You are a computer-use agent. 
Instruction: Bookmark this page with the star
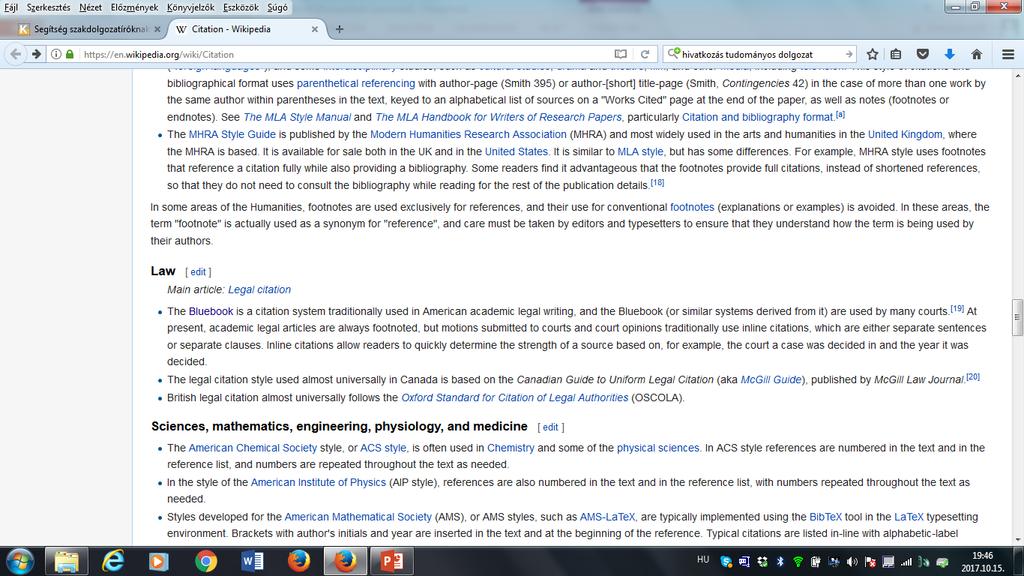pos(872,54)
